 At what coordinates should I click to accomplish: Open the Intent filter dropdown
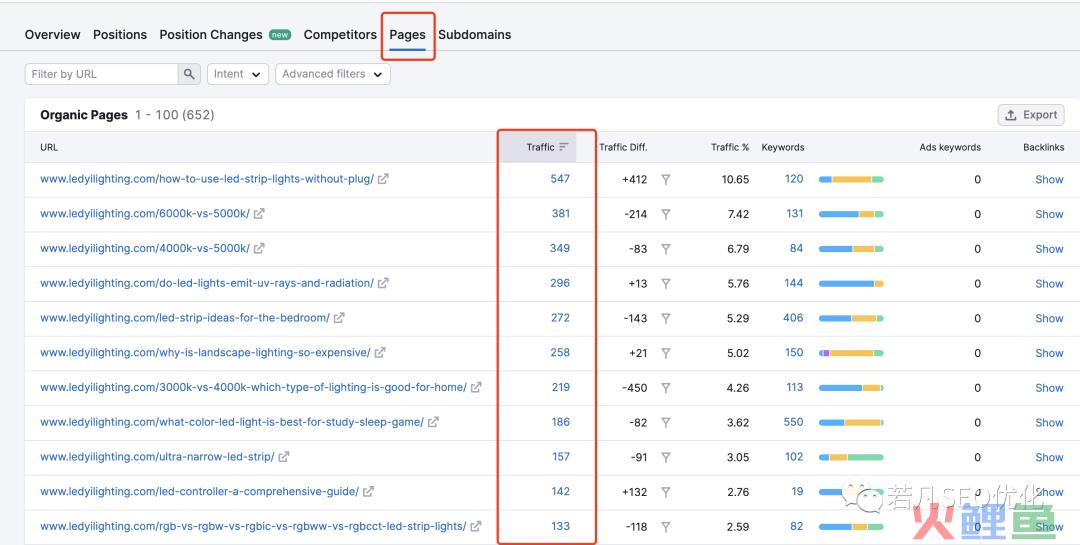[238, 74]
